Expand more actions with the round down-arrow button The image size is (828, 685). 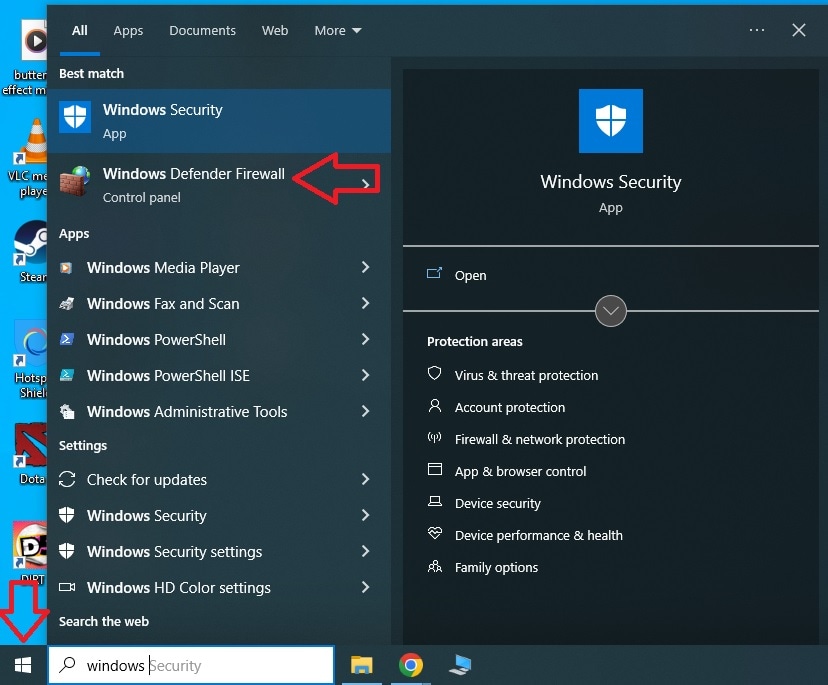610,311
